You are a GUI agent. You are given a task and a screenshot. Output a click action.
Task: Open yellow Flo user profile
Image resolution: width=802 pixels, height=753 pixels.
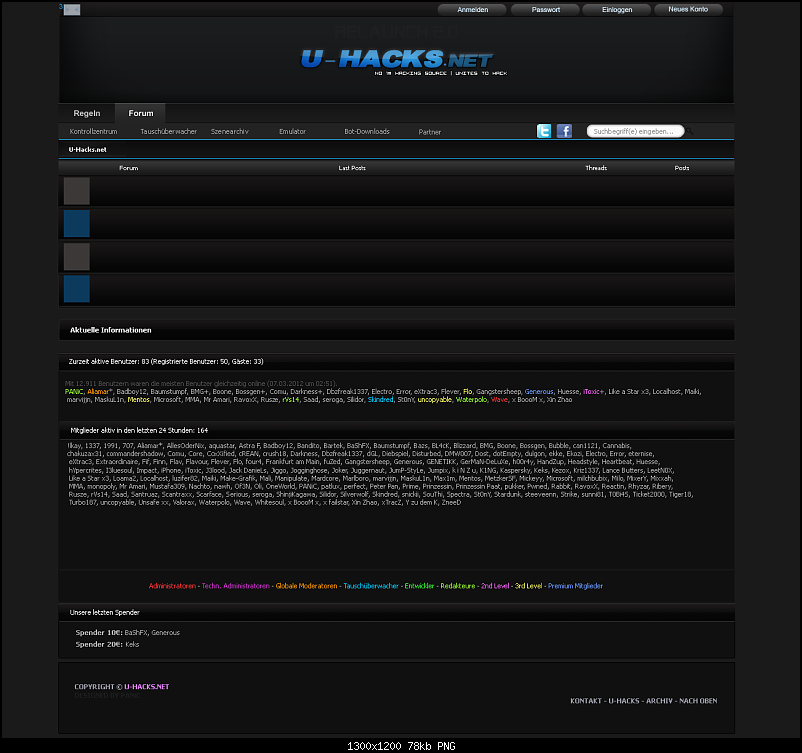point(467,391)
